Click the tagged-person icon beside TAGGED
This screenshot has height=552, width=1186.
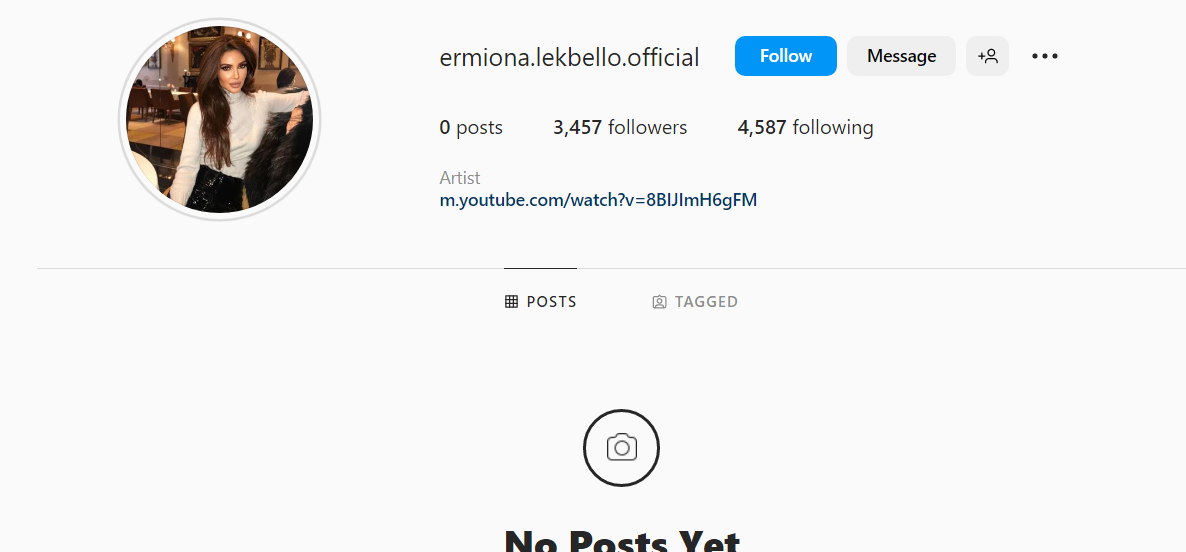pos(659,302)
